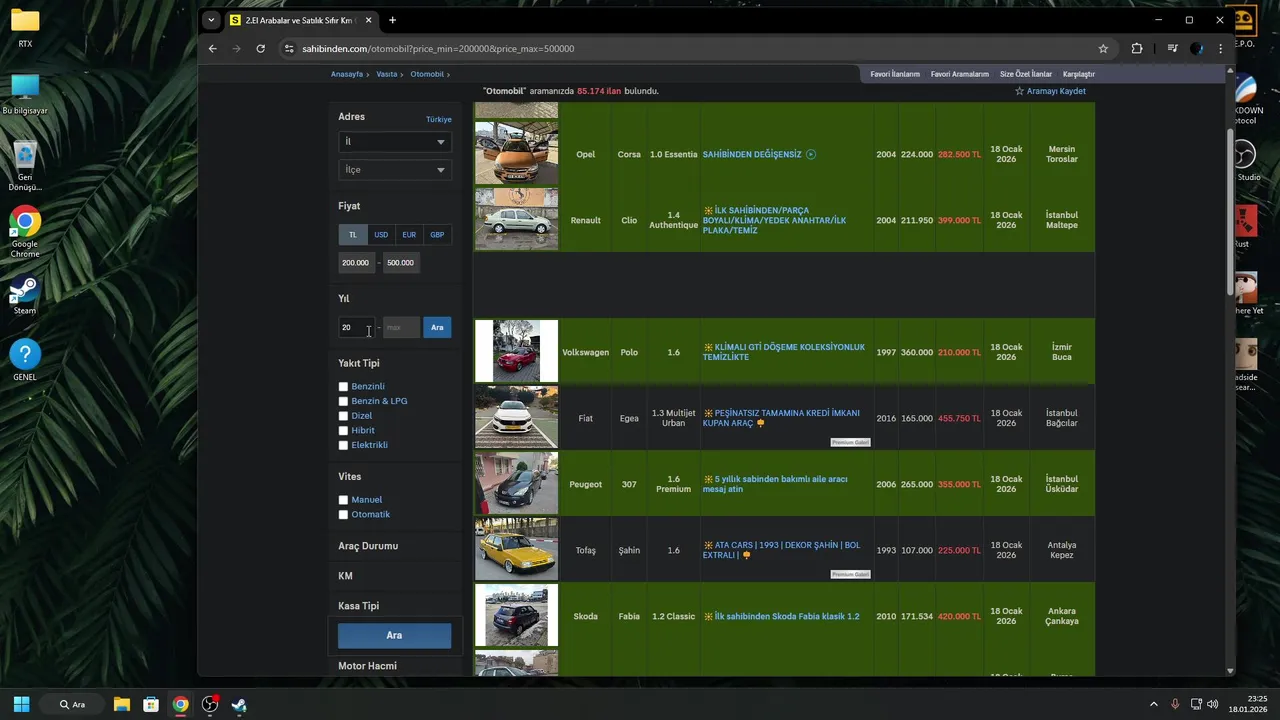Select USD currency toggle
Viewport: 1280px width, 720px height.
coord(381,234)
